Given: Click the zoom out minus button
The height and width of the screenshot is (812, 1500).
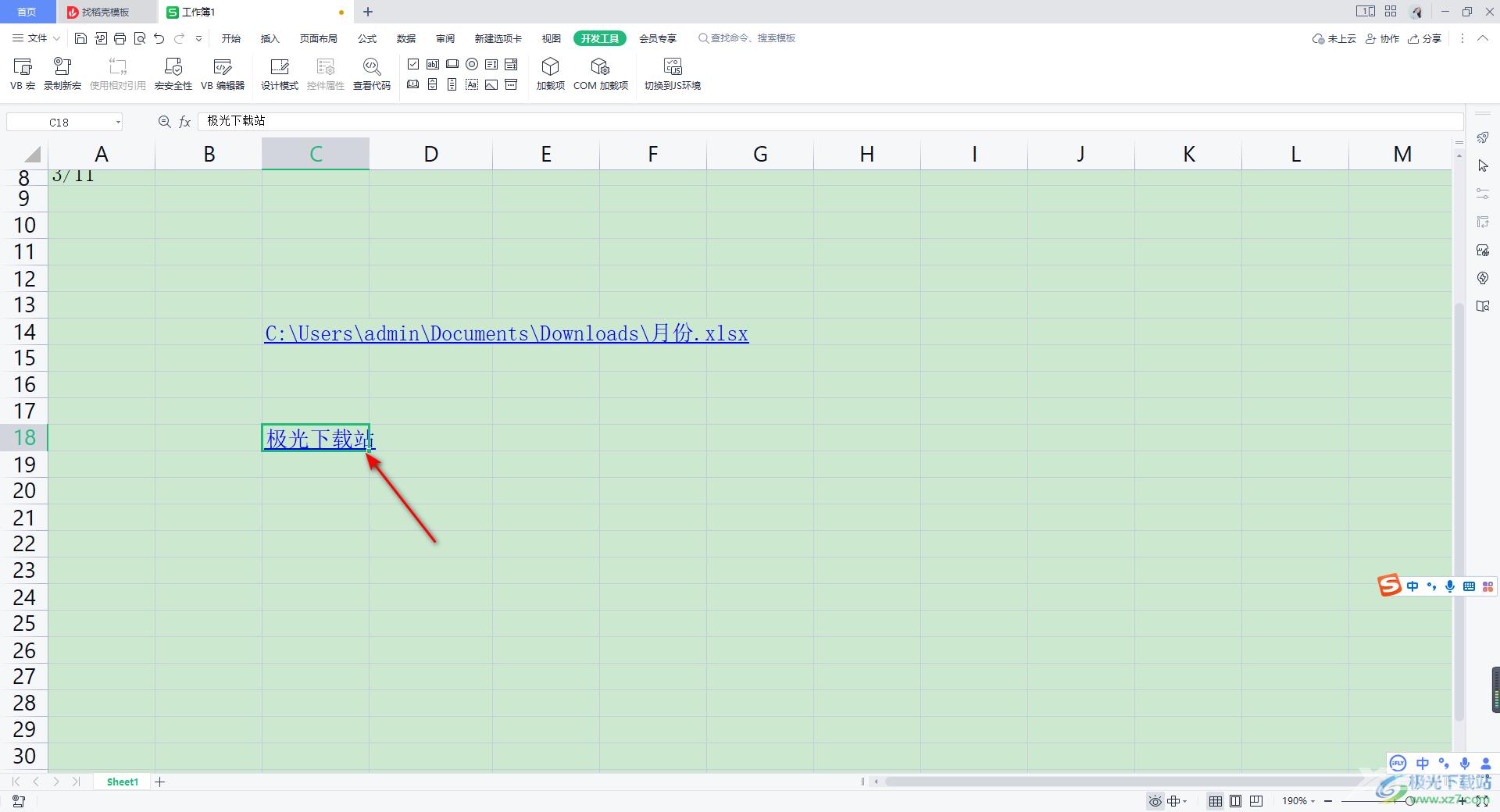Looking at the screenshot, I should coord(1328,801).
